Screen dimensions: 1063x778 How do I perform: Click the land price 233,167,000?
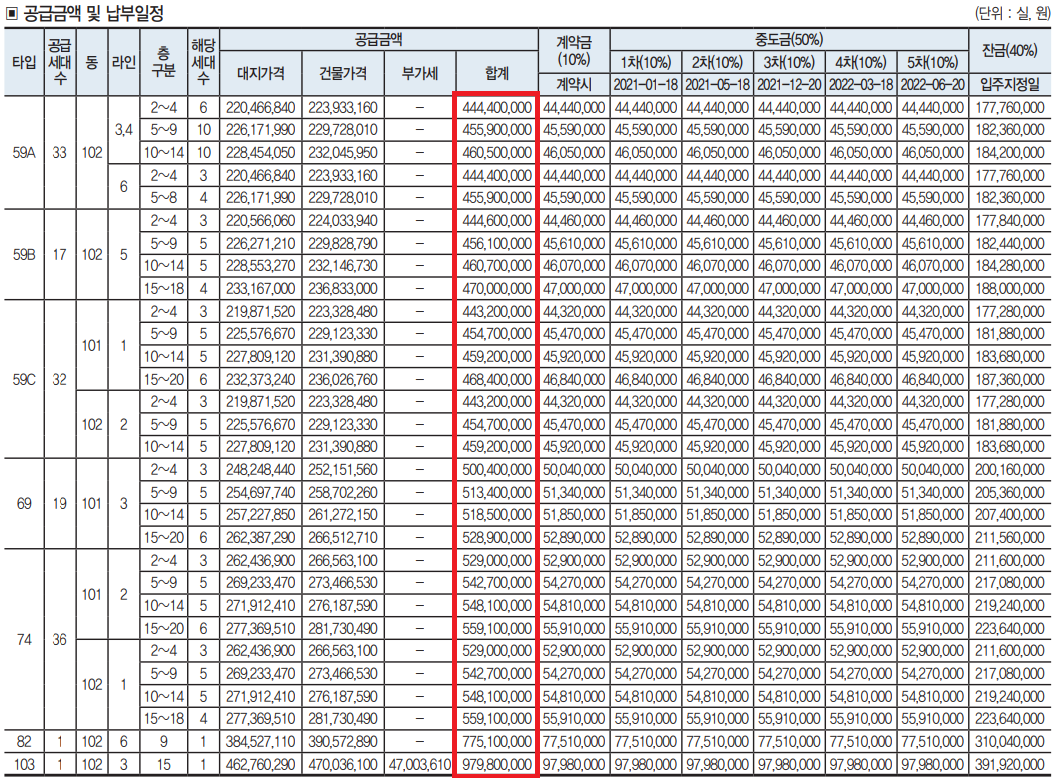pyautogui.click(x=260, y=288)
